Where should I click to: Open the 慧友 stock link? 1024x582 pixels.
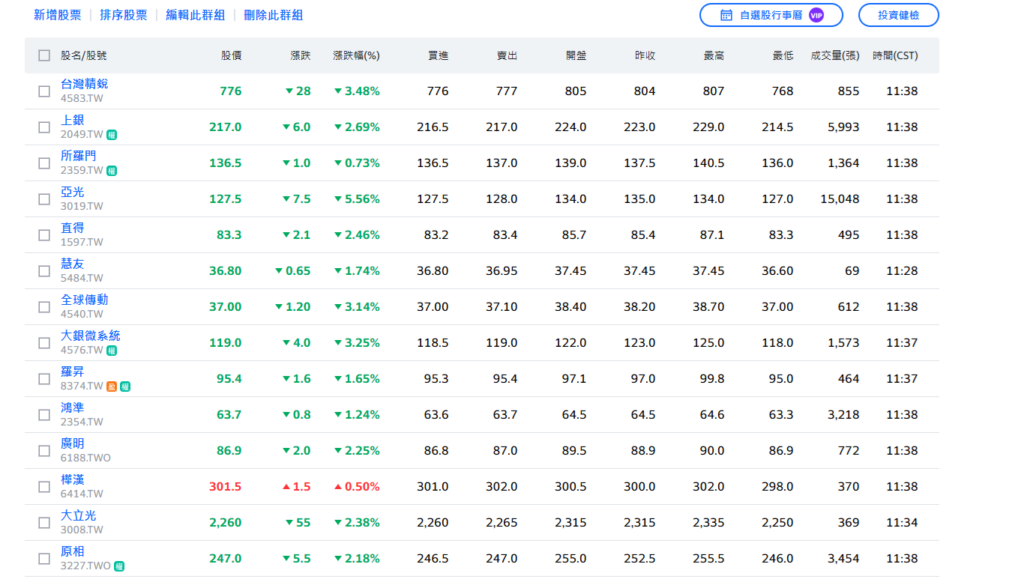coord(72,264)
